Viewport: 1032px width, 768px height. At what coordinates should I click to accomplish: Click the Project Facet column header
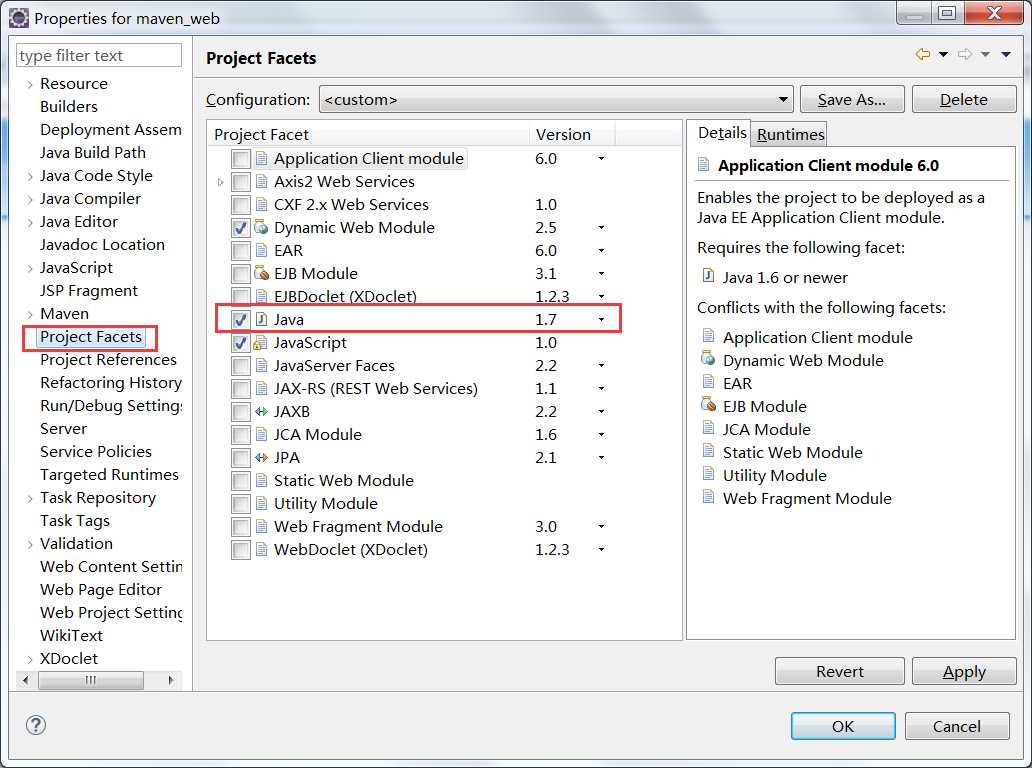pyautogui.click(x=369, y=134)
